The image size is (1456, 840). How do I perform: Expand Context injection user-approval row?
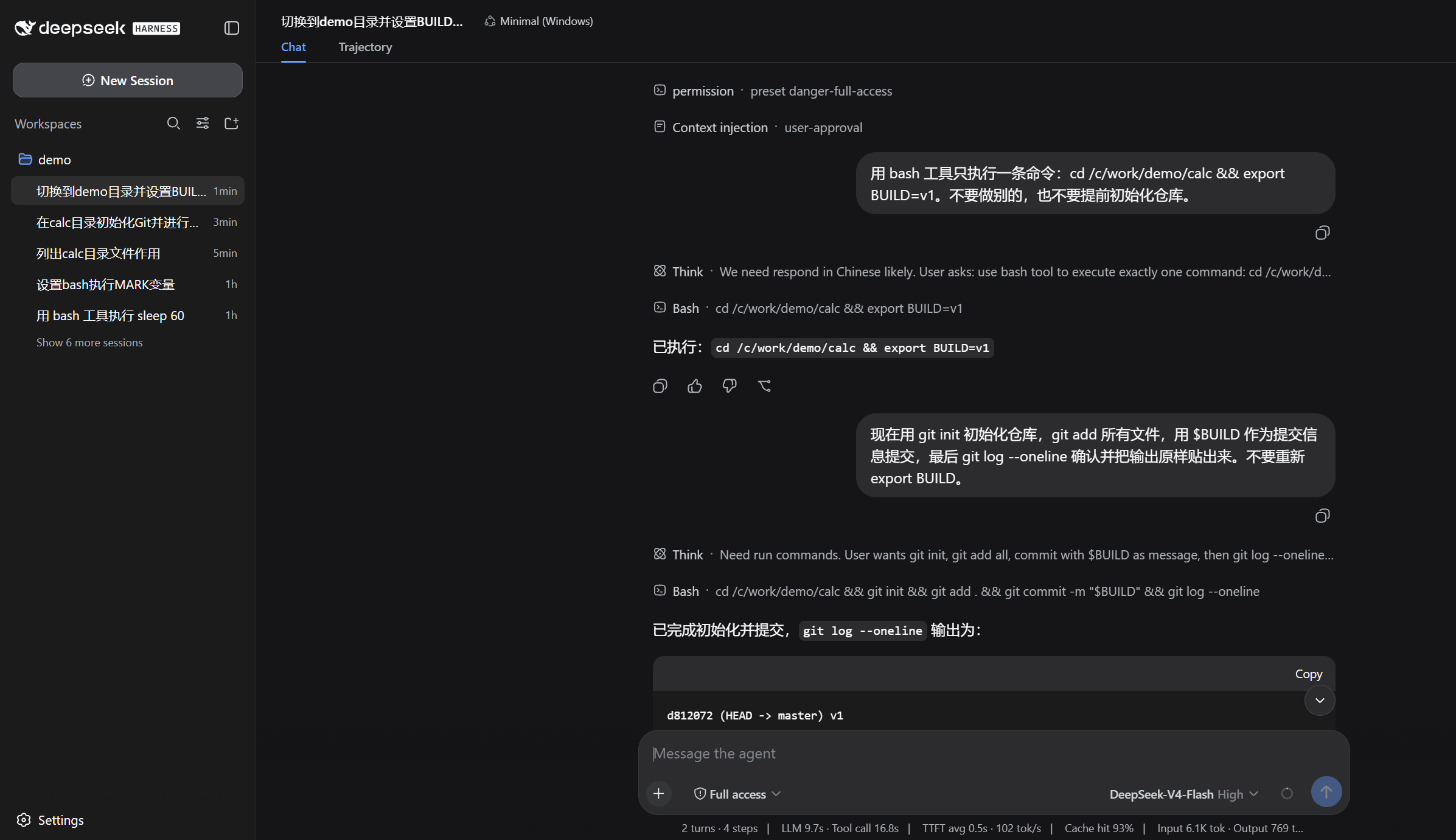coord(994,127)
